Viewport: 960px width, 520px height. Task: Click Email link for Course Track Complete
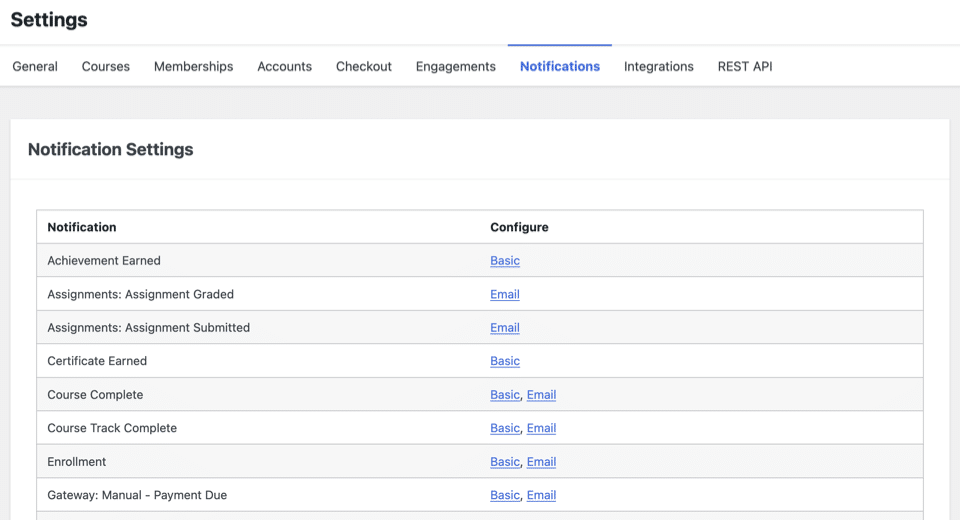click(541, 428)
